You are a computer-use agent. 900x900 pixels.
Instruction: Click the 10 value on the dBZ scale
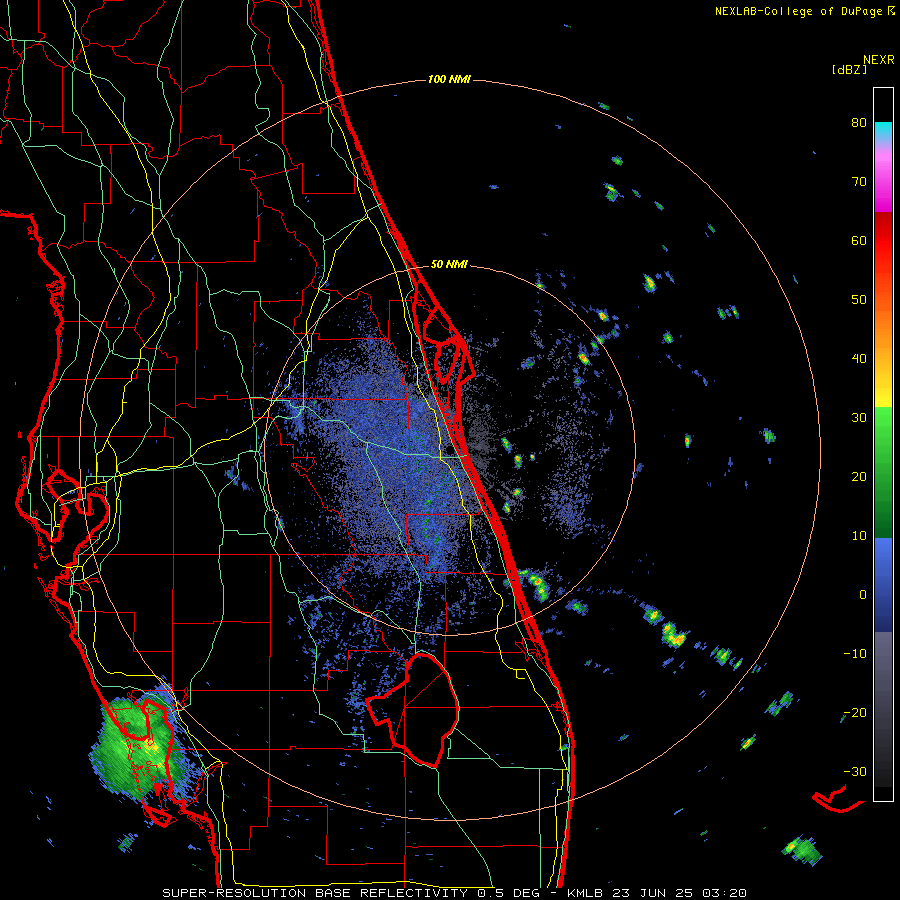(x=859, y=536)
